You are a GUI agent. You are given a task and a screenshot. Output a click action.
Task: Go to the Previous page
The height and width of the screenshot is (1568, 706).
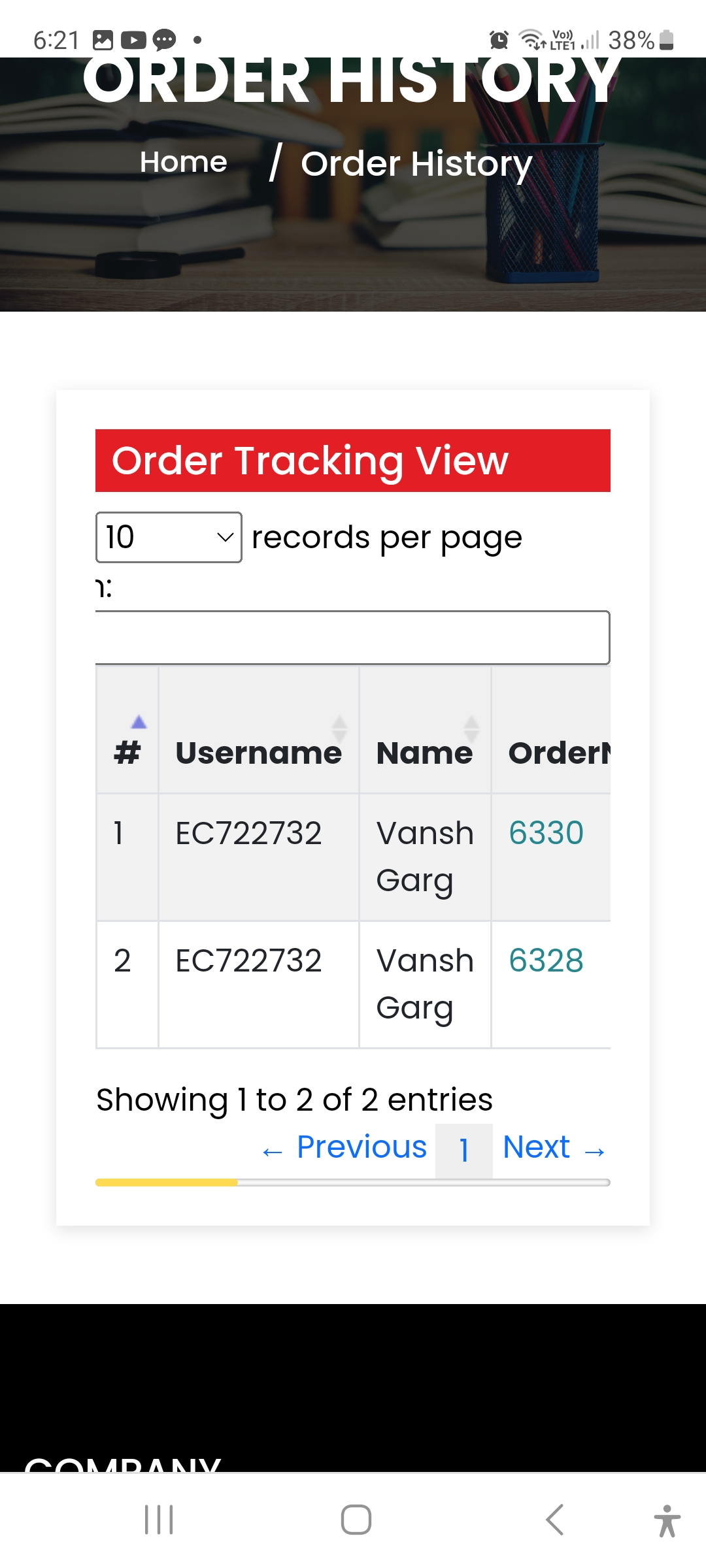(x=345, y=1148)
